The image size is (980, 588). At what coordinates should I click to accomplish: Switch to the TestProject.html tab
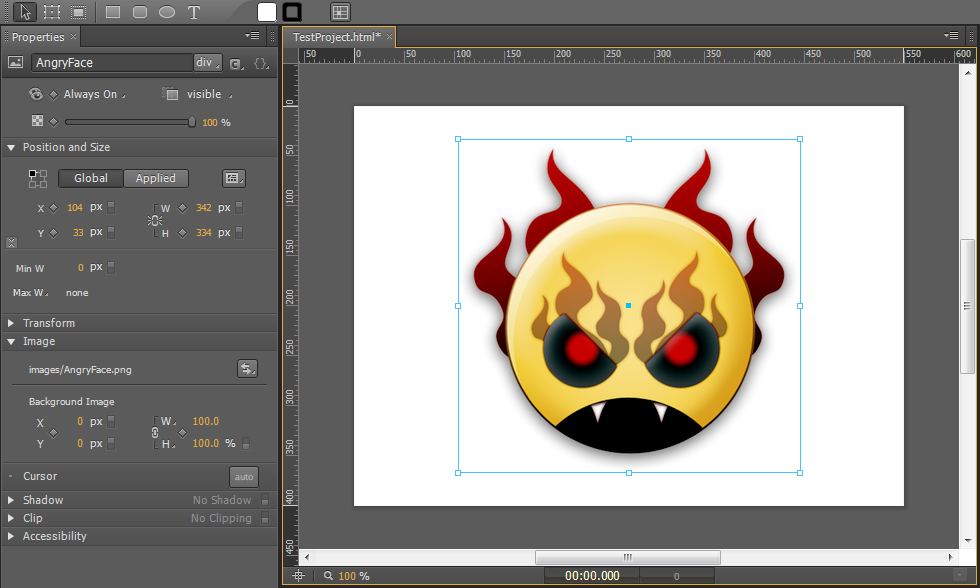click(x=337, y=37)
